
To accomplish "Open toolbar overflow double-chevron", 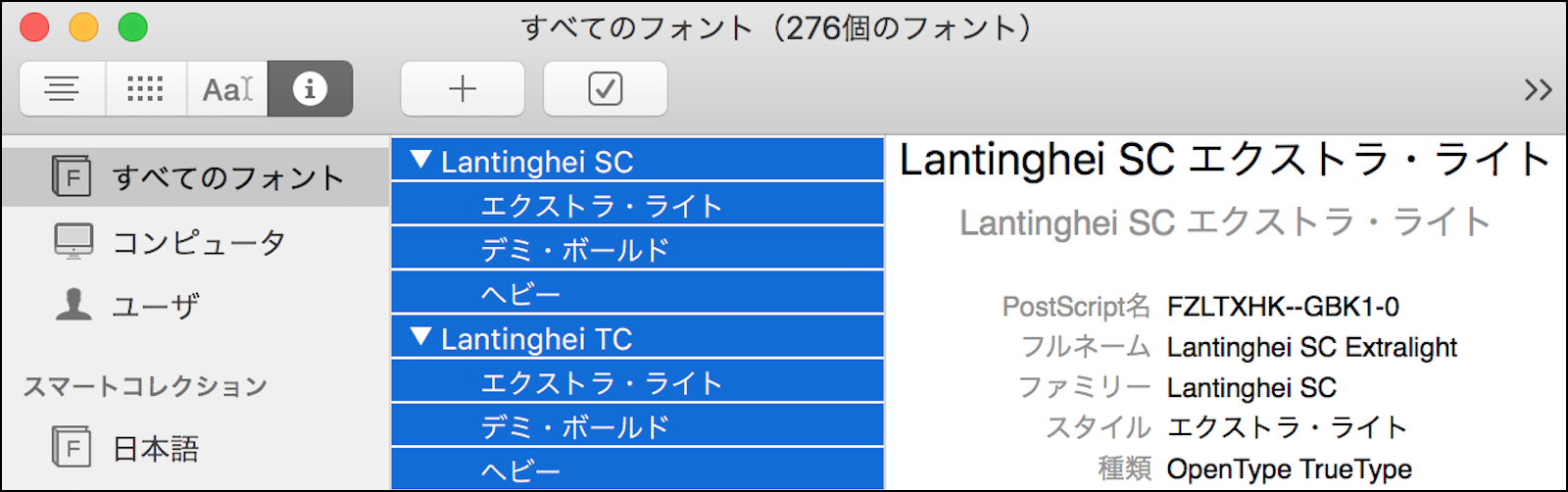I will (x=1538, y=90).
